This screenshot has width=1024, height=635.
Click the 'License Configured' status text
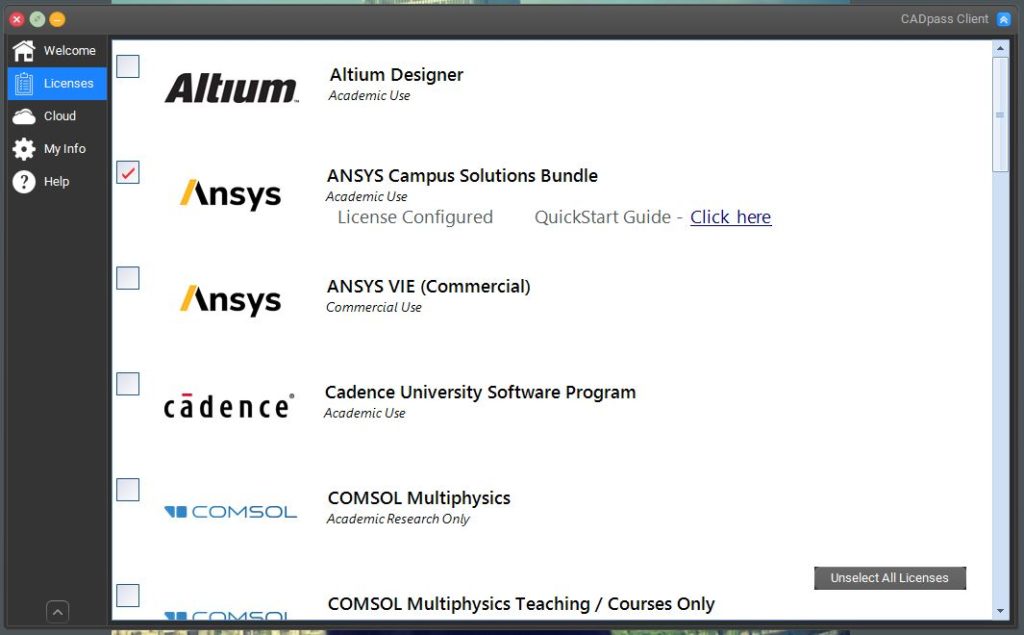coord(415,217)
